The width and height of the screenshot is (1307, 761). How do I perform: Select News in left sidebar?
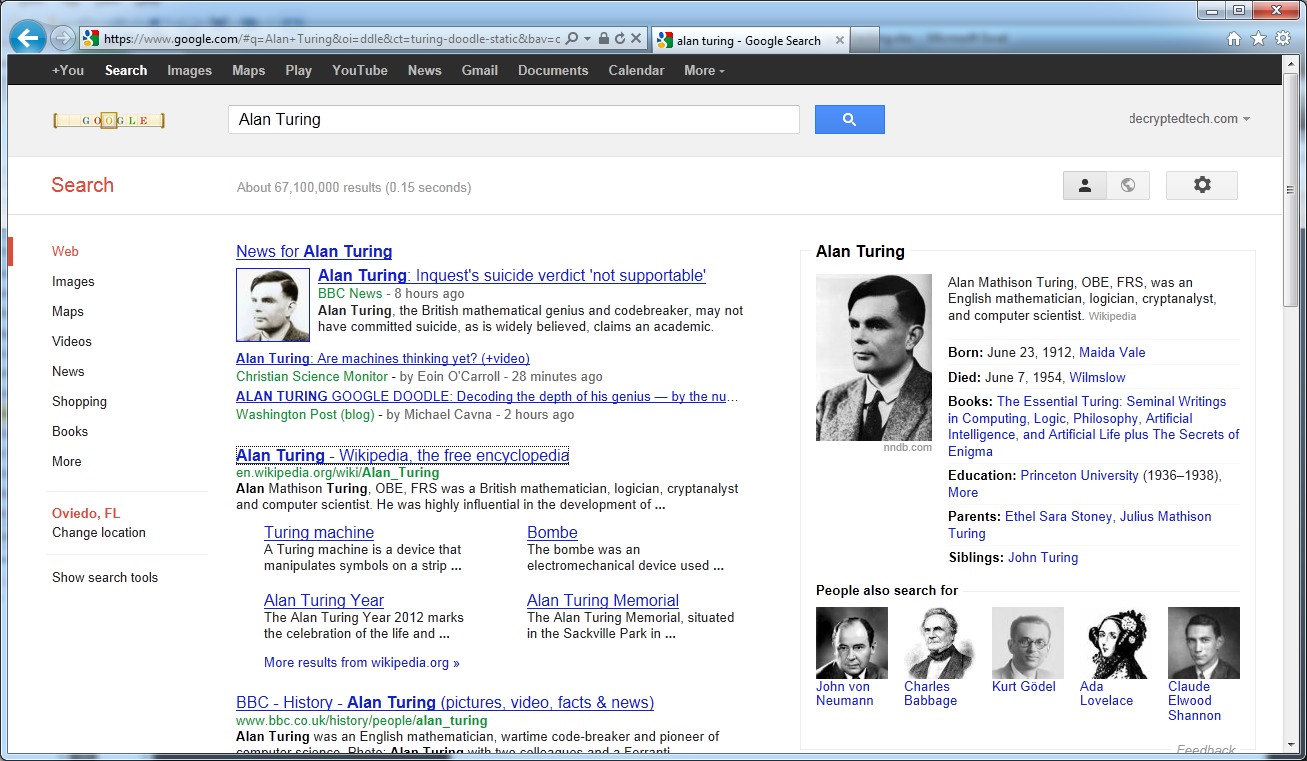click(x=68, y=371)
